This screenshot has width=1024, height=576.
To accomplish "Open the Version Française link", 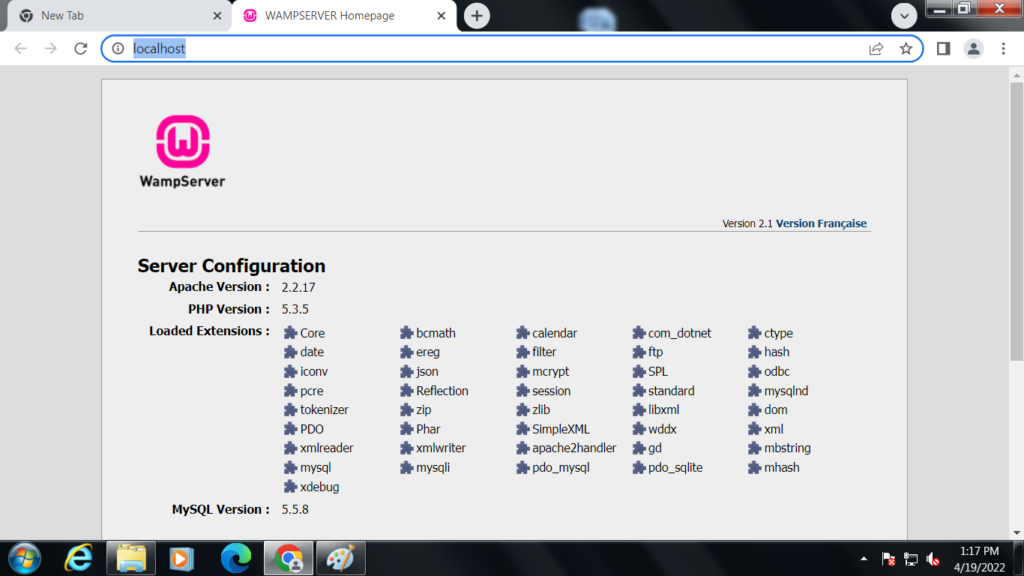I will point(820,223).
